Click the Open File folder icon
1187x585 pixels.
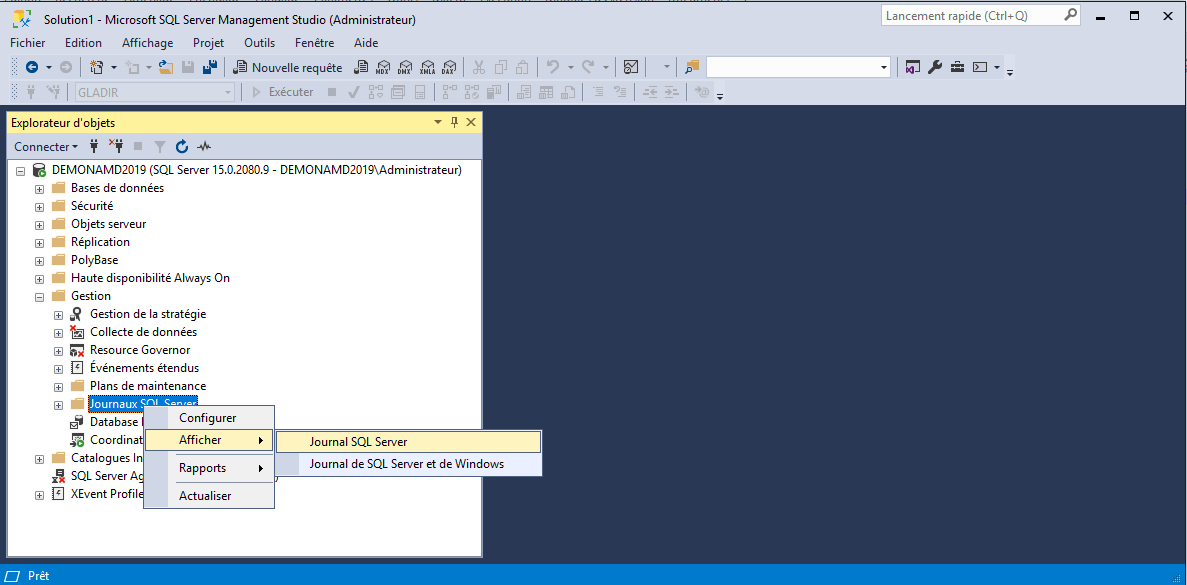click(166, 67)
